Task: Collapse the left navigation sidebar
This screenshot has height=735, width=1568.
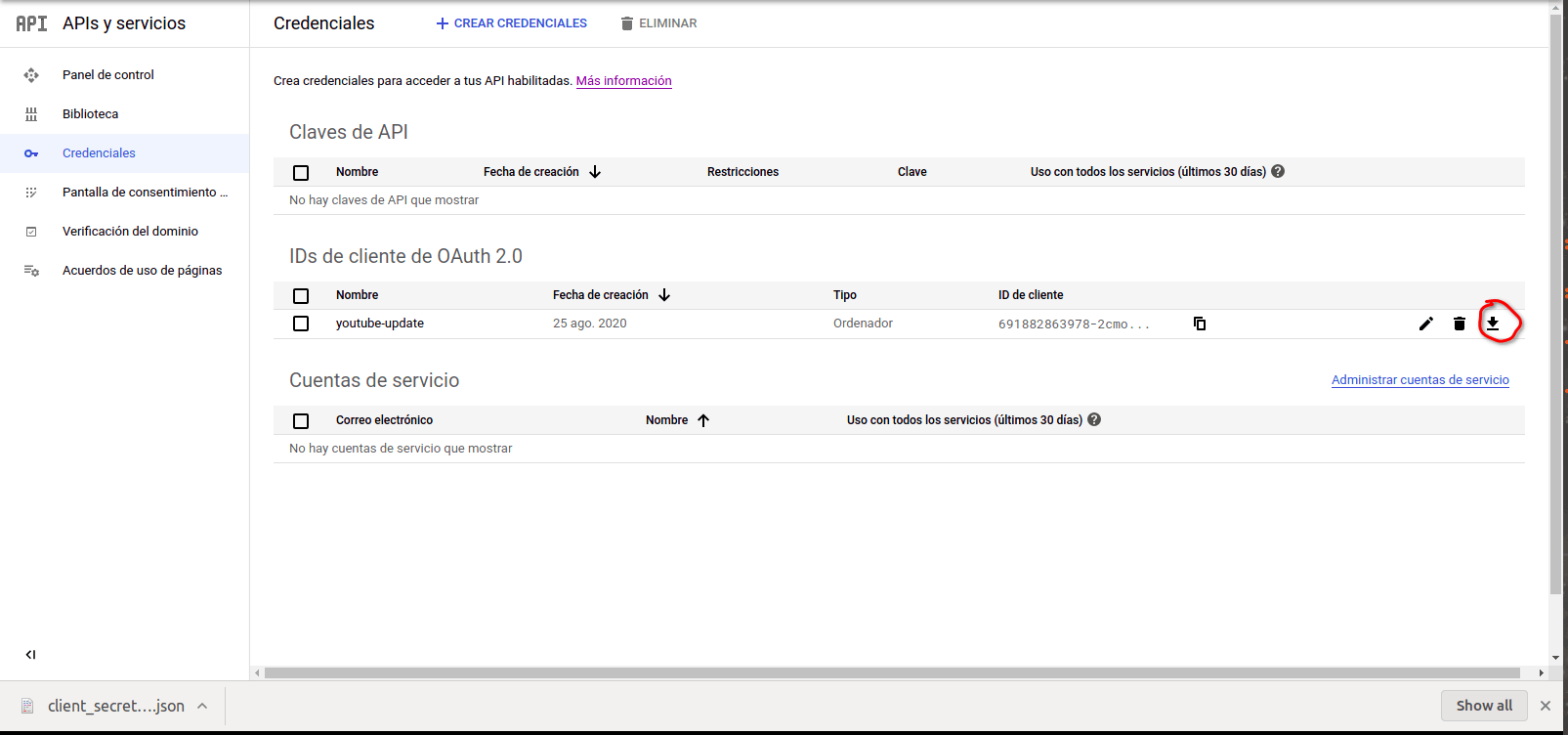Action: (x=30, y=655)
